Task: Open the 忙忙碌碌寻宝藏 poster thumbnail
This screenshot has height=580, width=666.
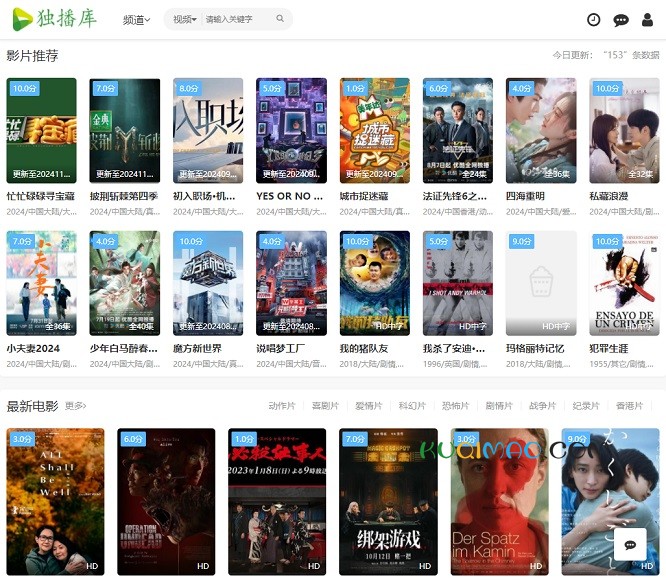Action: 41,130
